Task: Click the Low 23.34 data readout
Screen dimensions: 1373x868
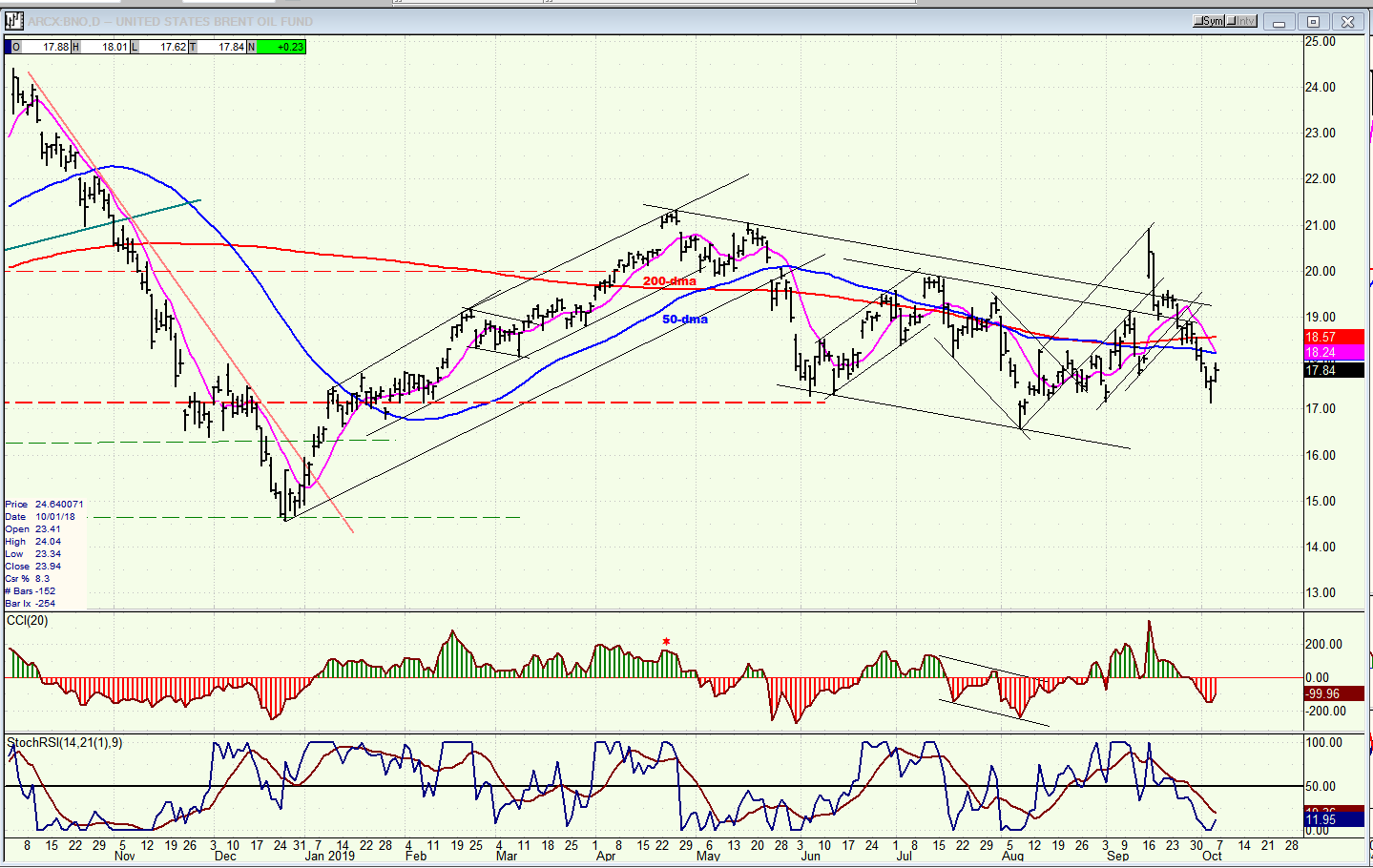Action: tap(33, 554)
